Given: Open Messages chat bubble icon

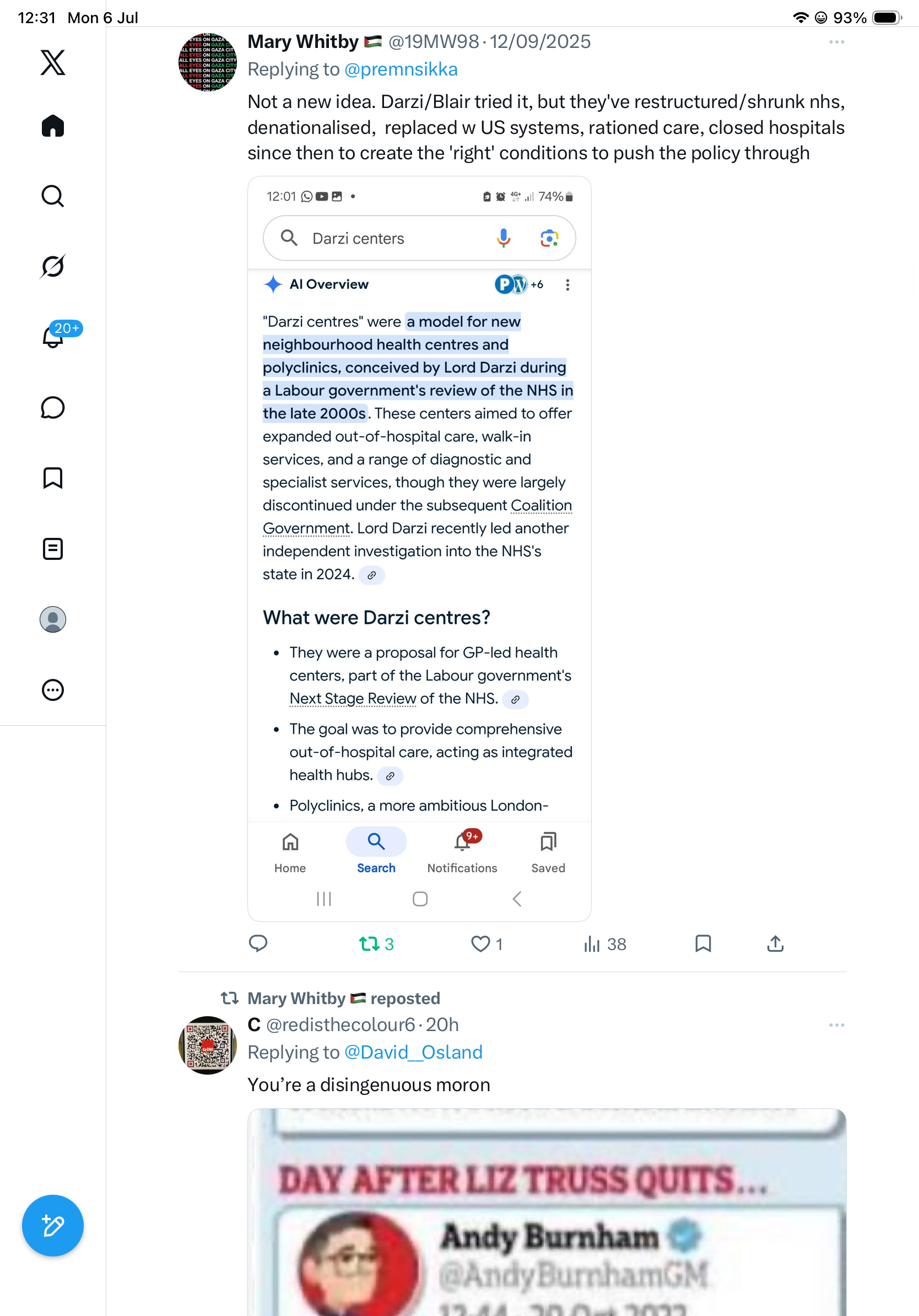Looking at the screenshot, I should [53, 407].
